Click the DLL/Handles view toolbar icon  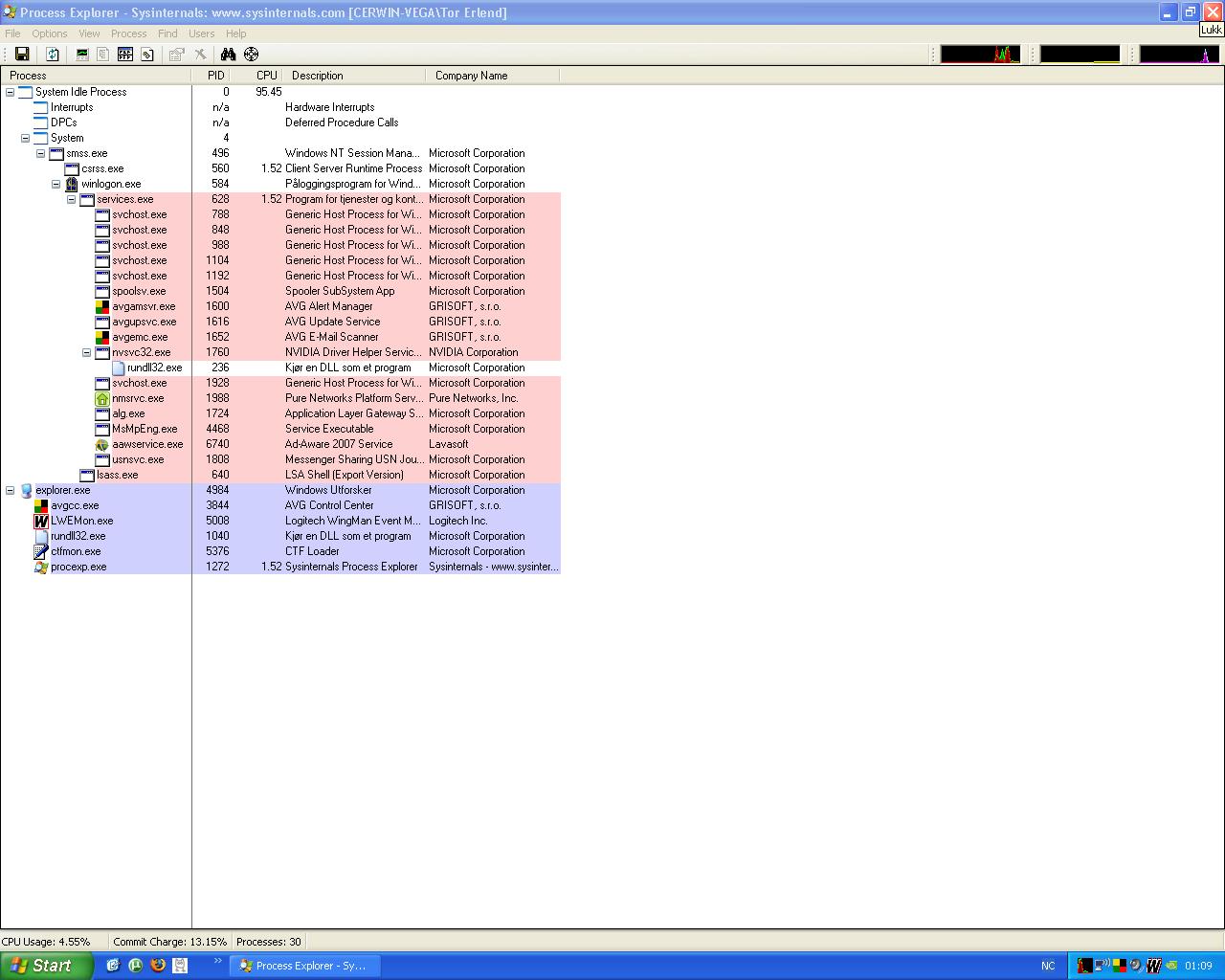coord(147,55)
